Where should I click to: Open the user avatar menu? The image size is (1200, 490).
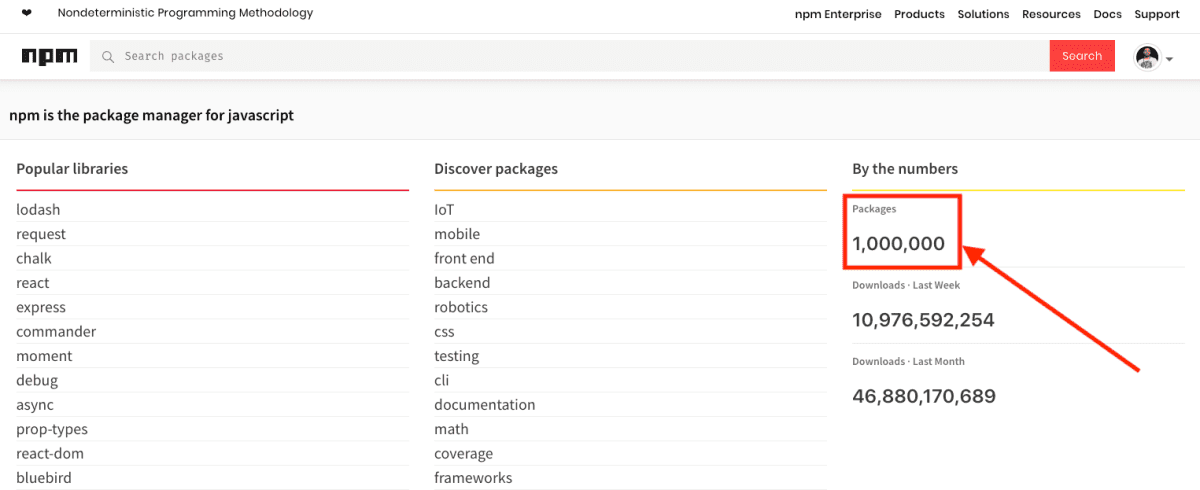pos(1154,58)
